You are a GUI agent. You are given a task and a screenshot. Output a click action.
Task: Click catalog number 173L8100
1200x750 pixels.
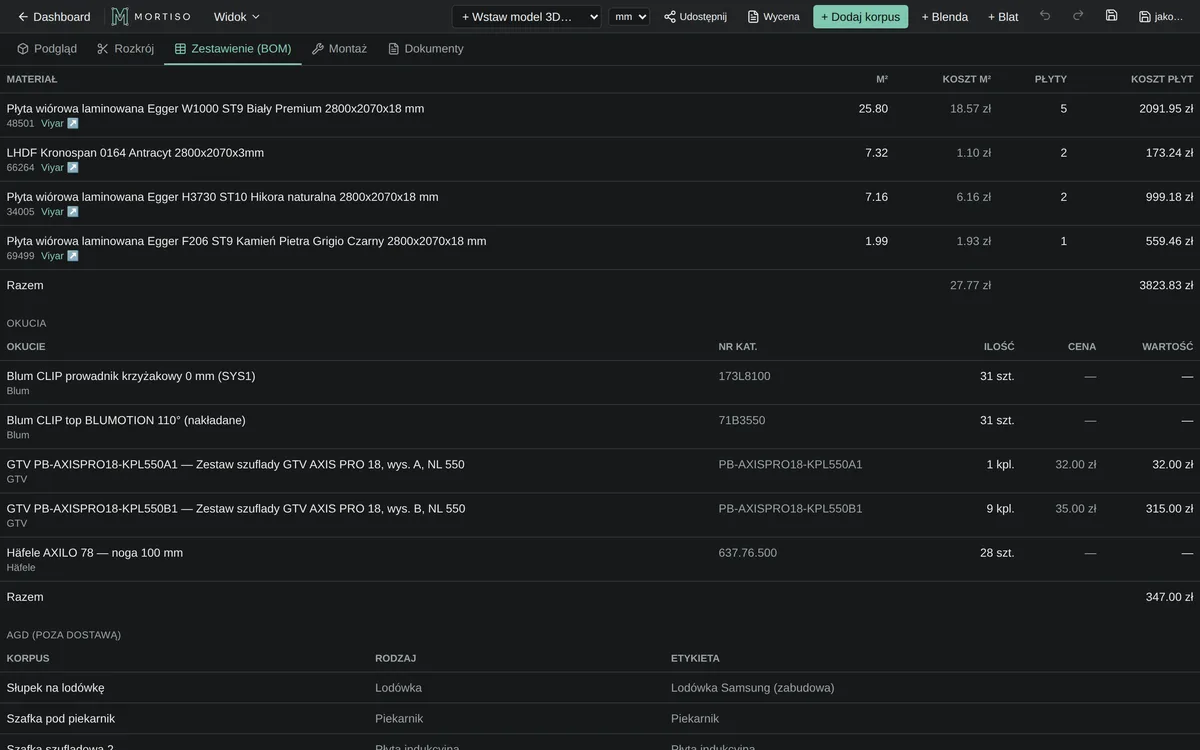(x=744, y=376)
